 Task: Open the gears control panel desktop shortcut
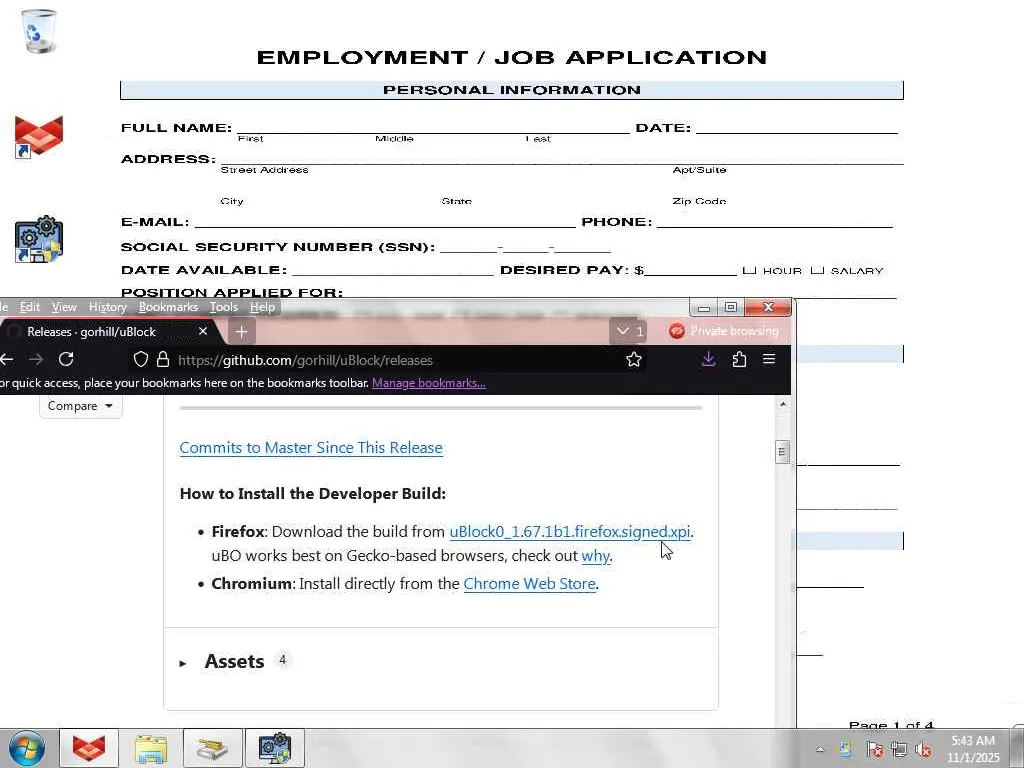39,239
